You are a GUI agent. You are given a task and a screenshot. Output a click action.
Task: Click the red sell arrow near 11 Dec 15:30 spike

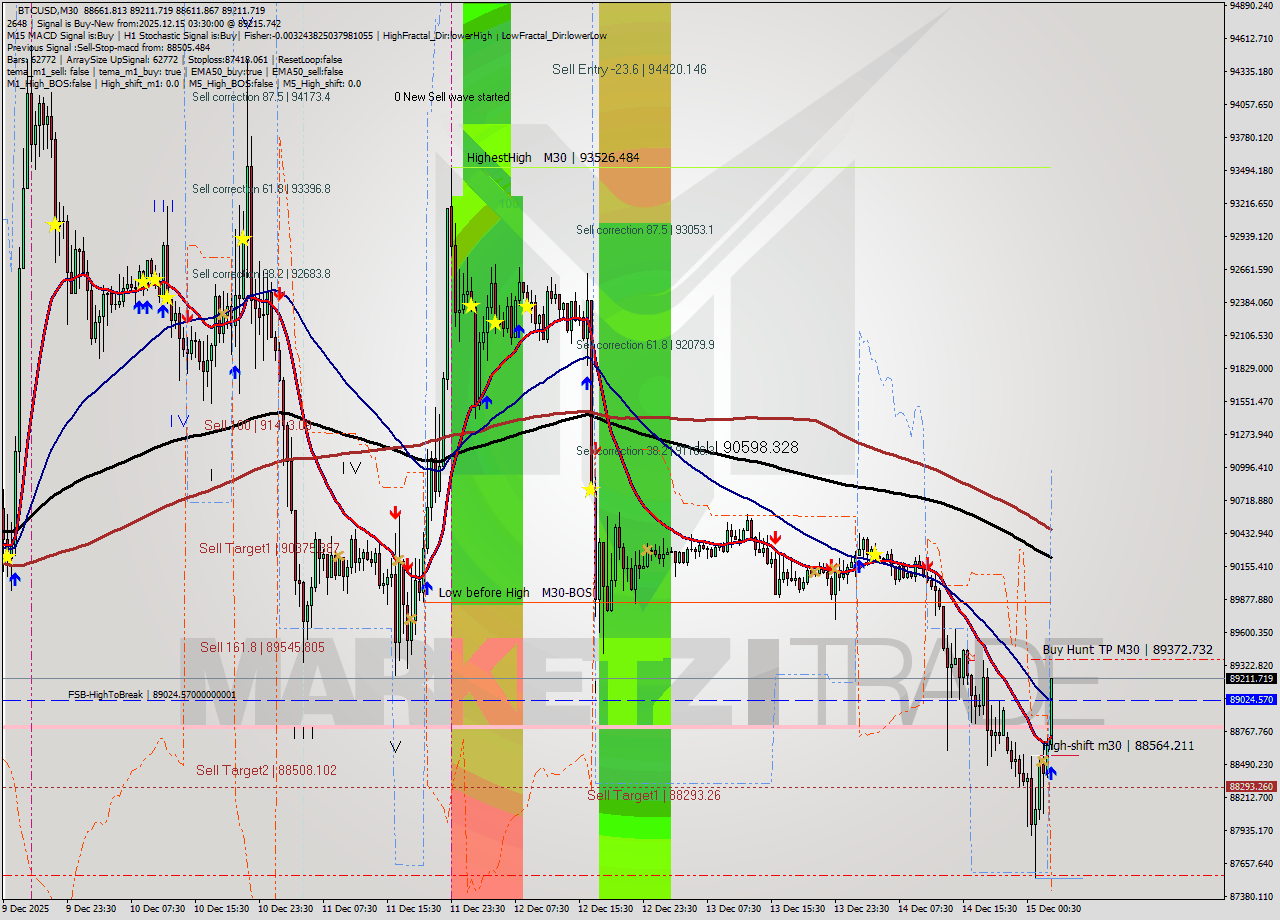[395, 512]
